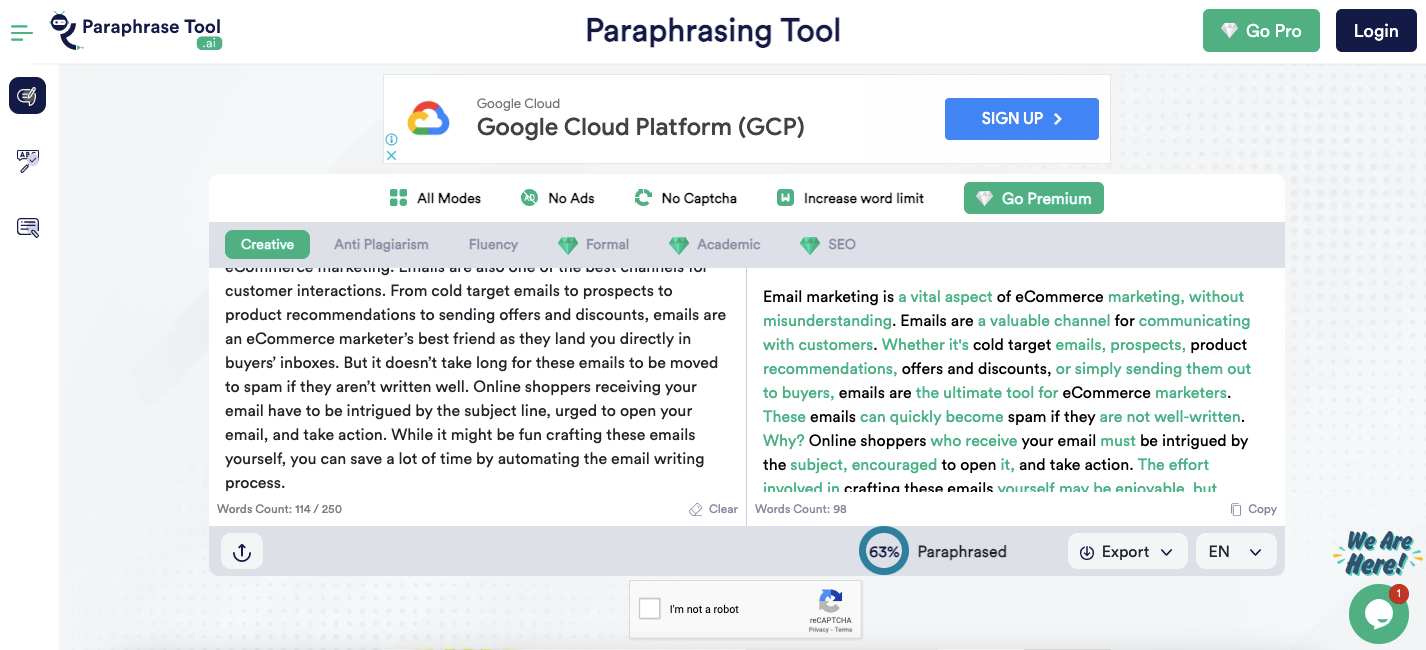Check the I'm not a robot box
Image resolution: width=1426 pixels, height=650 pixels.
click(650, 608)
